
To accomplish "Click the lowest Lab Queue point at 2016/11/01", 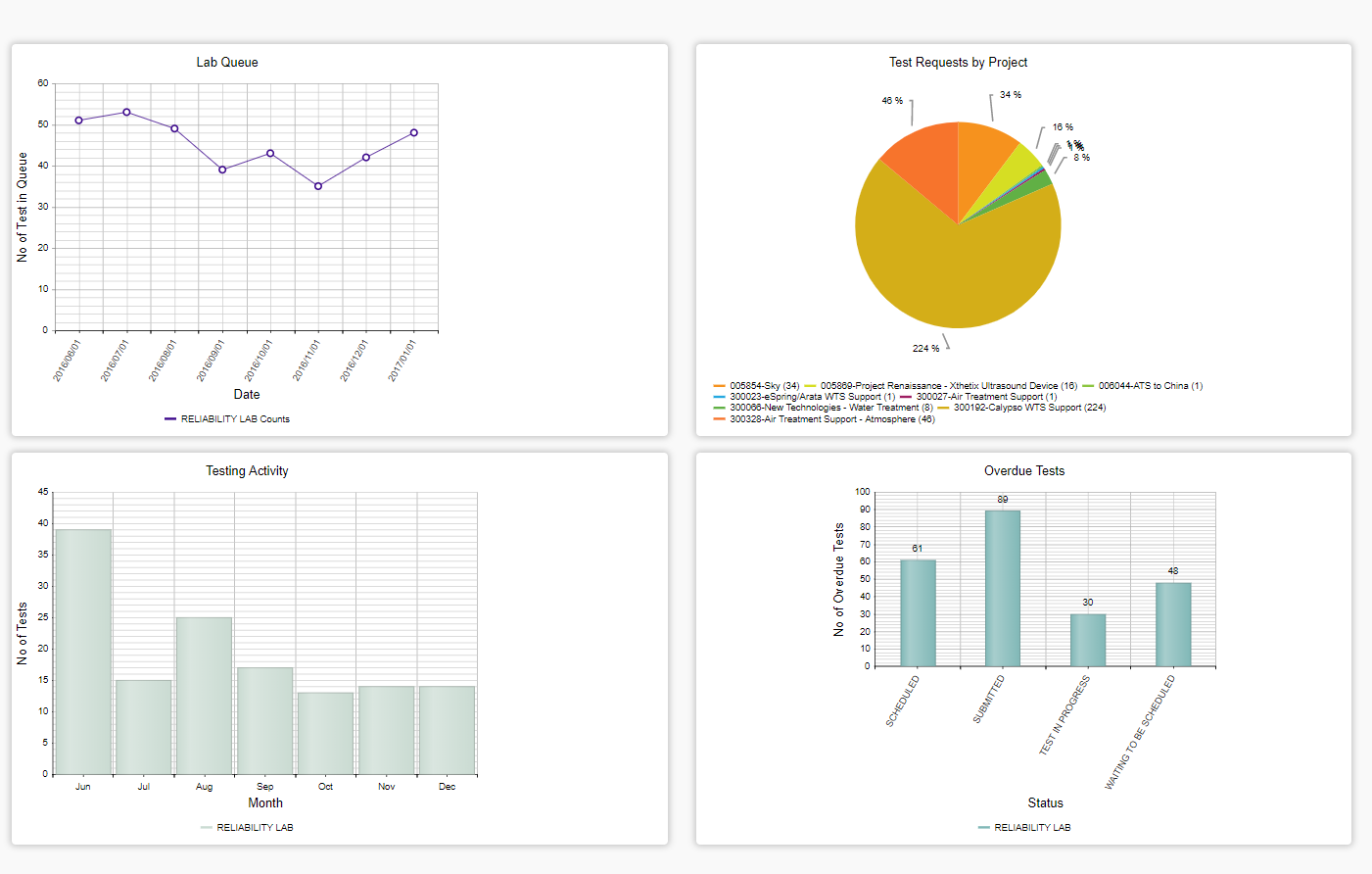I will (318, 186).
